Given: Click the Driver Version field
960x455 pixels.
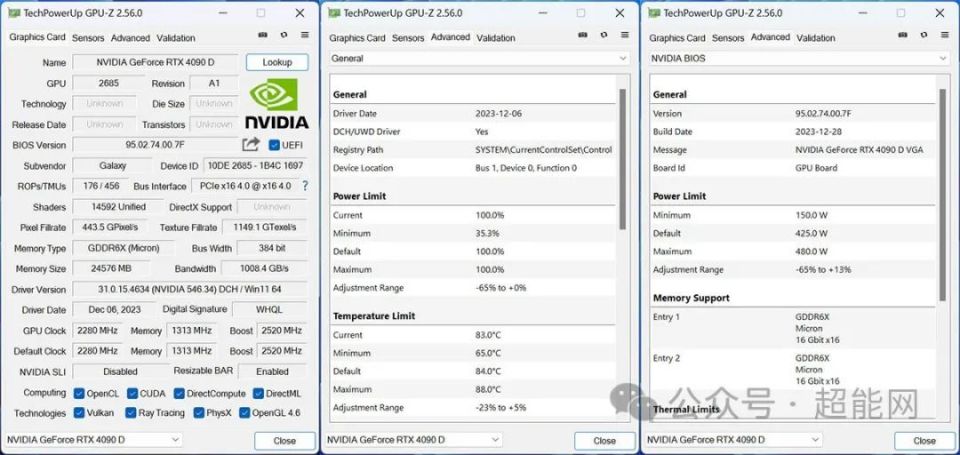Looking at the screenshot, I should pyautogui.click(x=190, y=289).
